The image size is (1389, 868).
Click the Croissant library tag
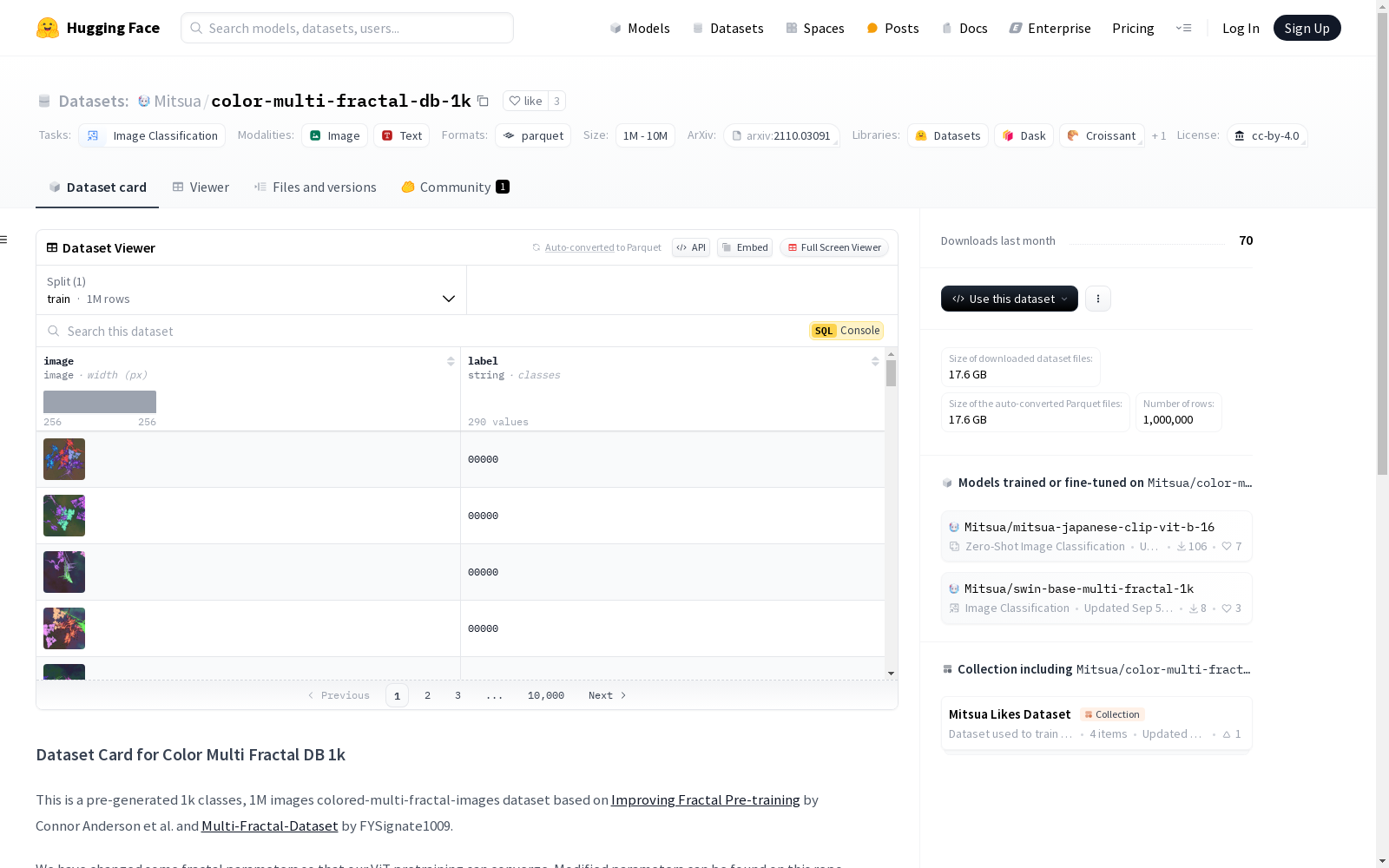coord(1102,135)
